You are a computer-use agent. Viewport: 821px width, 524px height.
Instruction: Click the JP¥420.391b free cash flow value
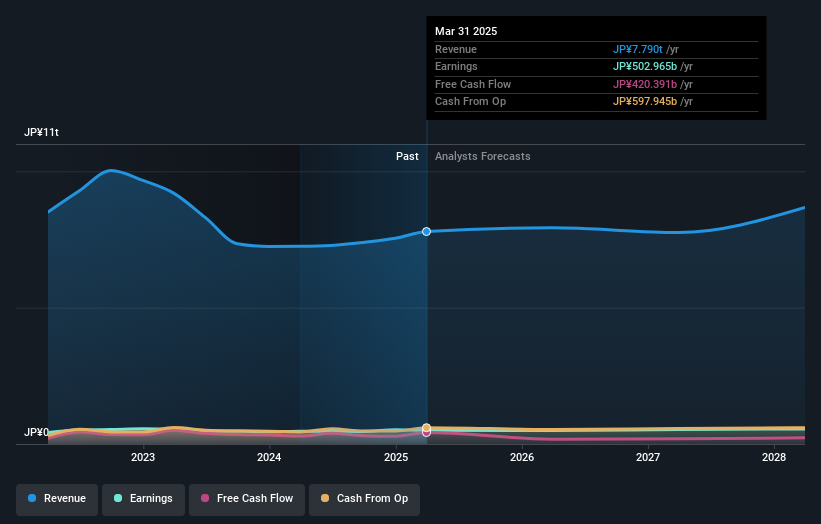(645, 84)
